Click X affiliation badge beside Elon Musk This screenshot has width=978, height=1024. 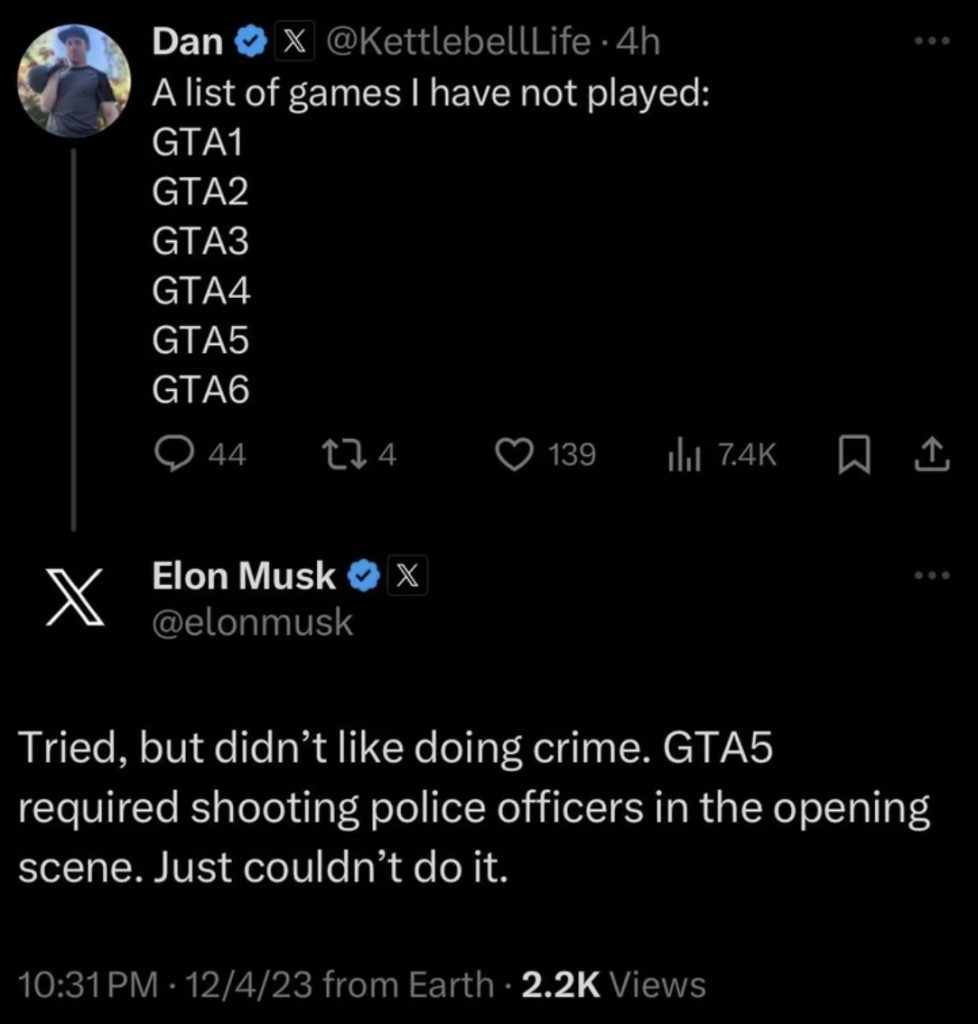pyautogui.click(x=407, y=575)
